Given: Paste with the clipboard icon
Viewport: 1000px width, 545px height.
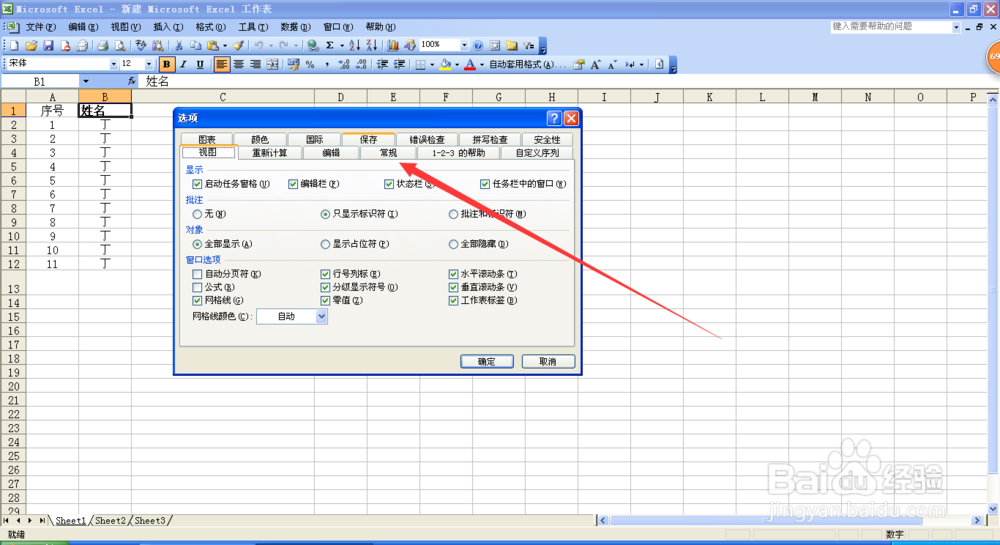Looking at the screenshot, I should [212, 45].
